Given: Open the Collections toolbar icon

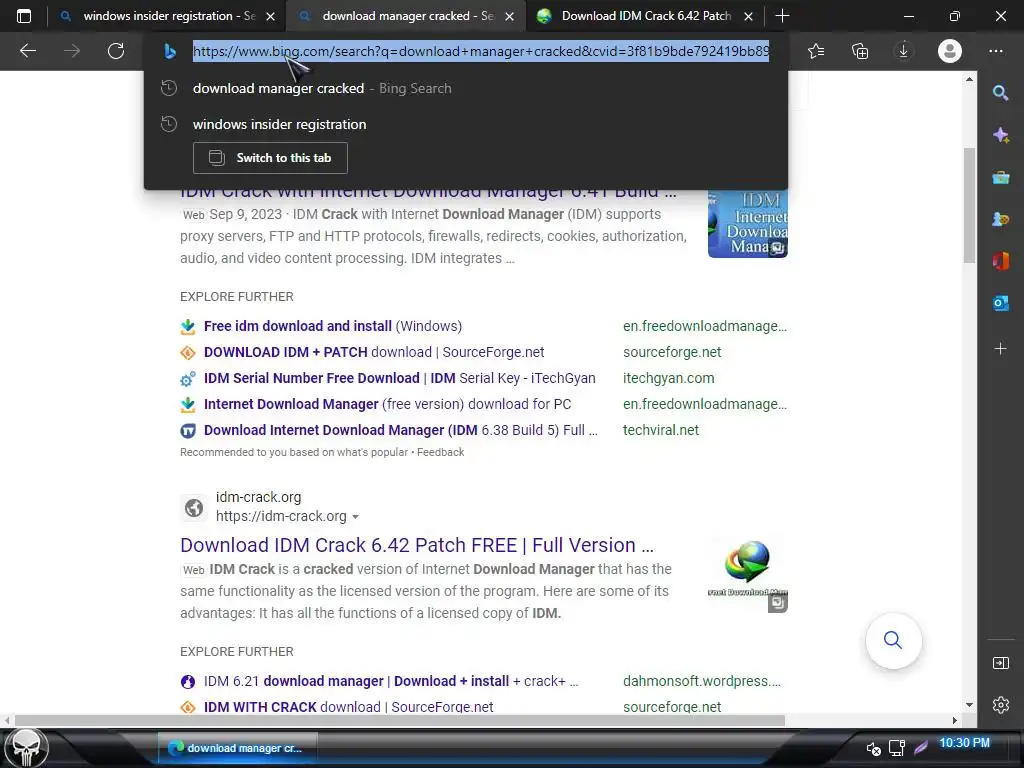Looking at the screenshot, I should click(x=860, y=51).
